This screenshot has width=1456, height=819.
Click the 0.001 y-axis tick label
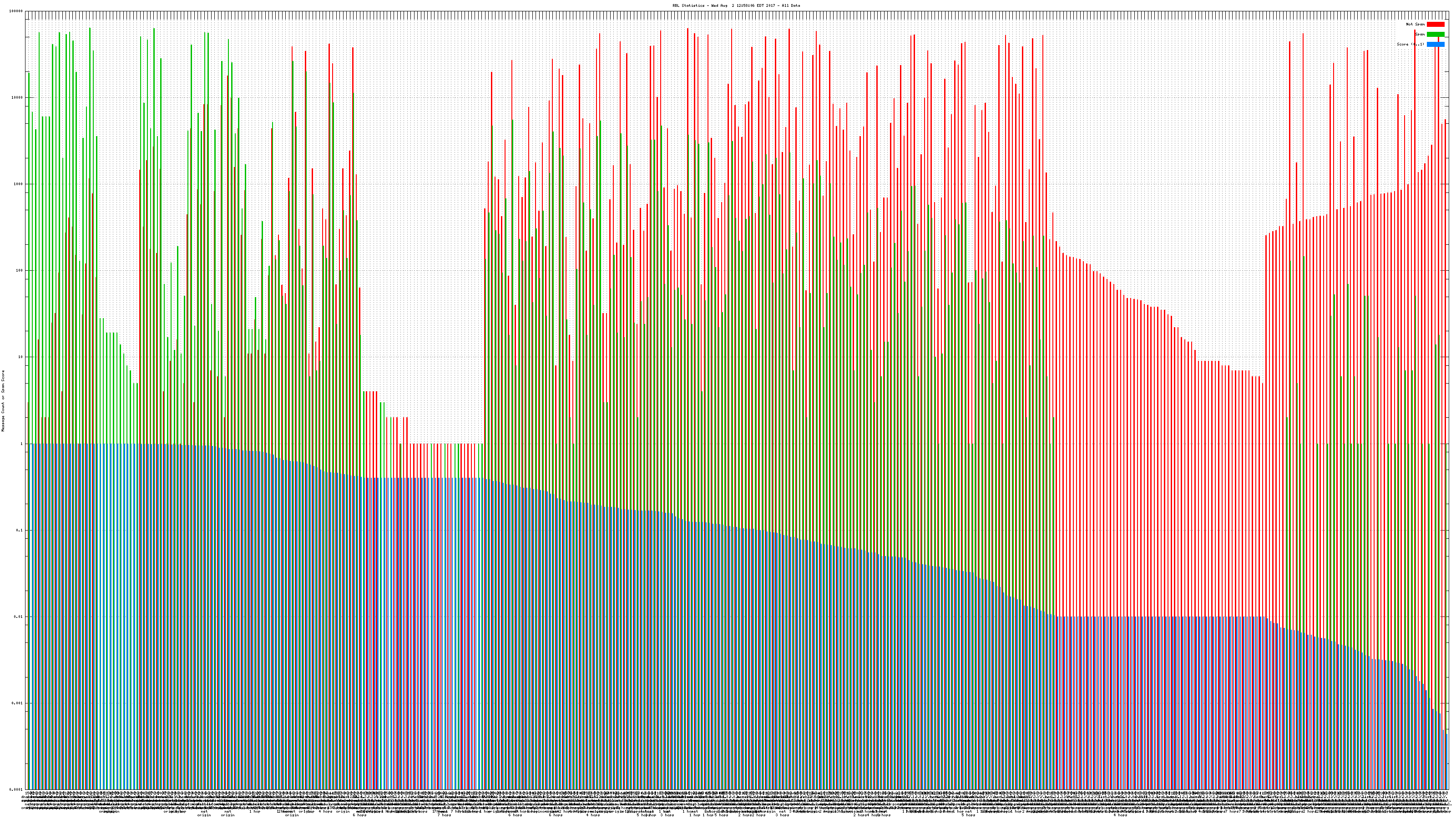(x=18, y=703)
